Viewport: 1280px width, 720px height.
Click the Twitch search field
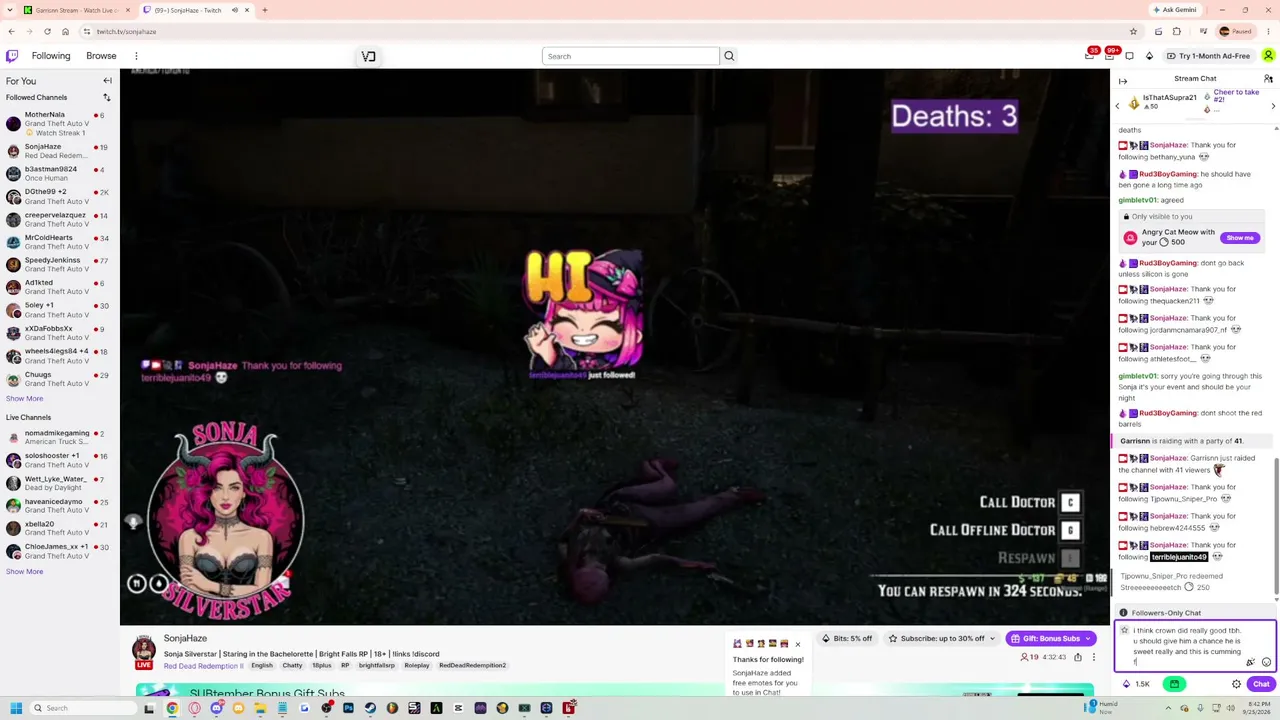(630, 56)
